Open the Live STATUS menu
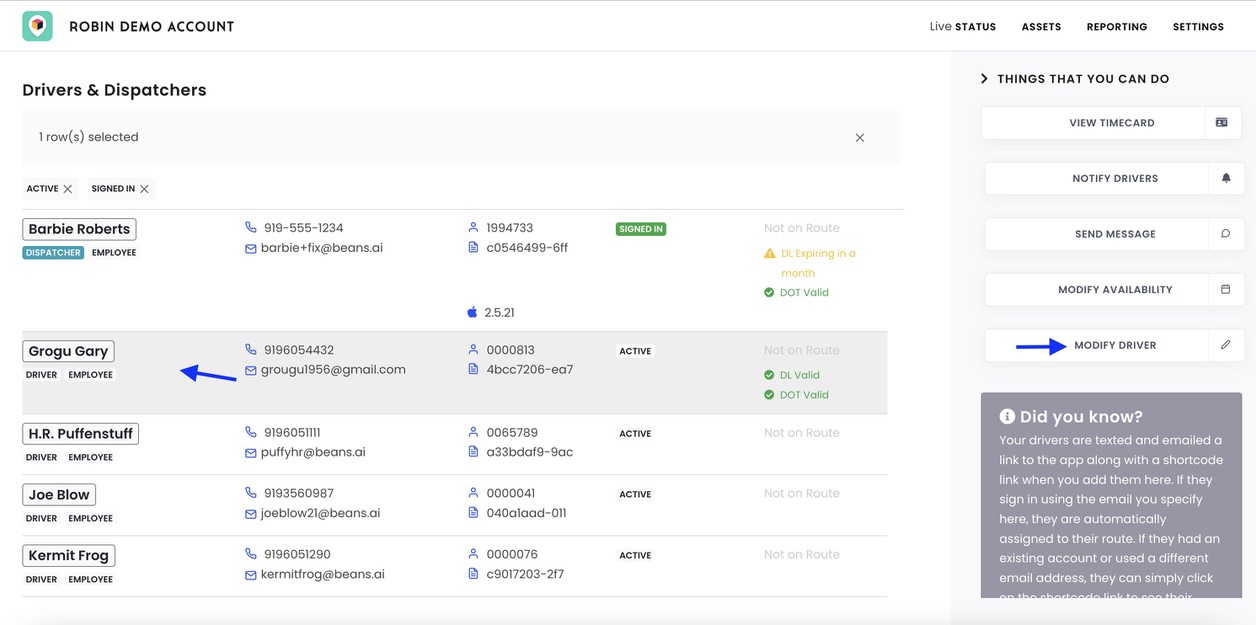The image size is (1256, 625). click(x=962, y=27)
